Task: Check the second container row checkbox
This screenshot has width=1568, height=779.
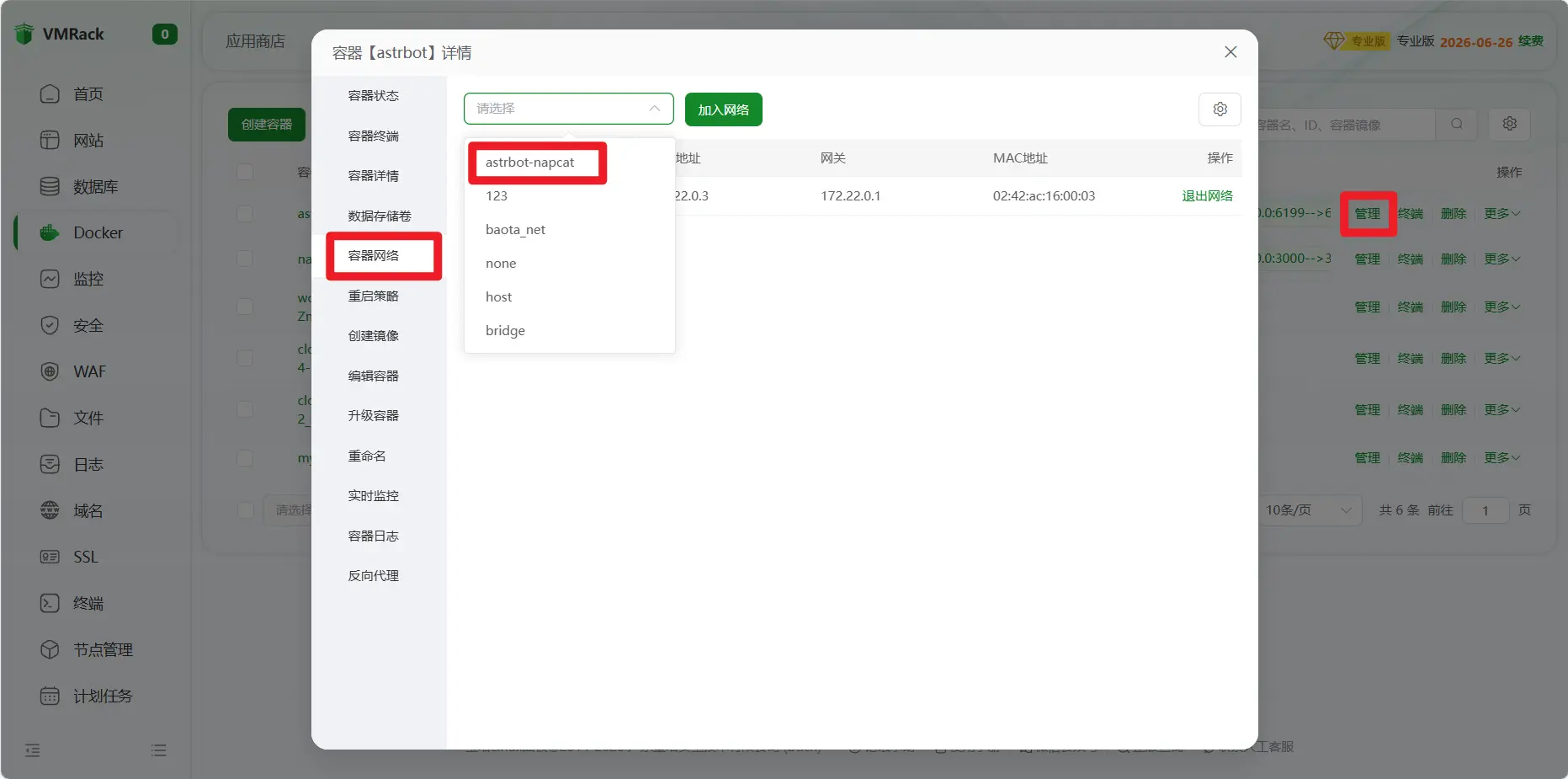Action: [245, 259]
